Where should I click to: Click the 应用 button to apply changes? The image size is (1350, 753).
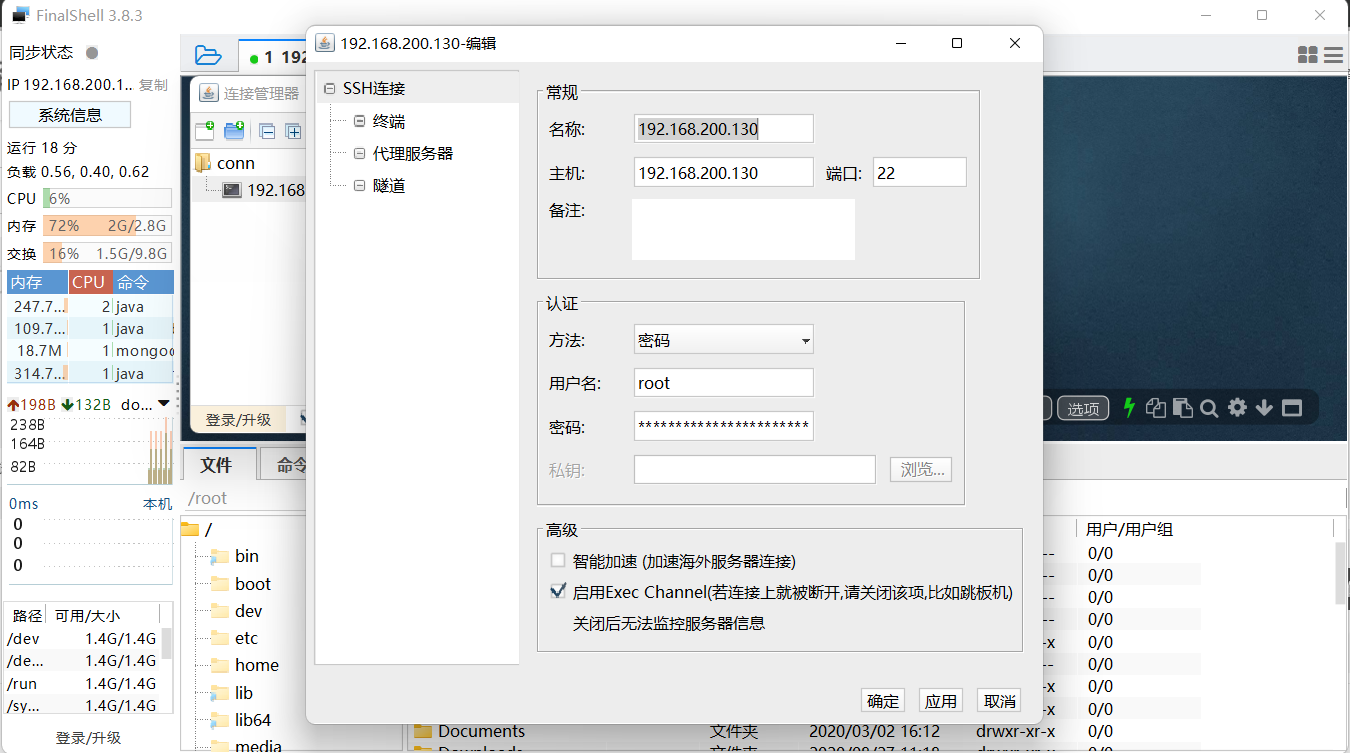[940, 700]
